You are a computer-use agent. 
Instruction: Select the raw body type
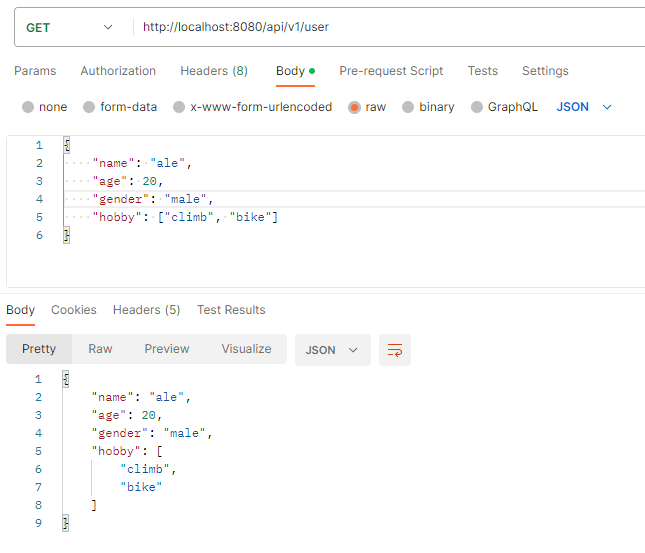(x=367, y=107)
